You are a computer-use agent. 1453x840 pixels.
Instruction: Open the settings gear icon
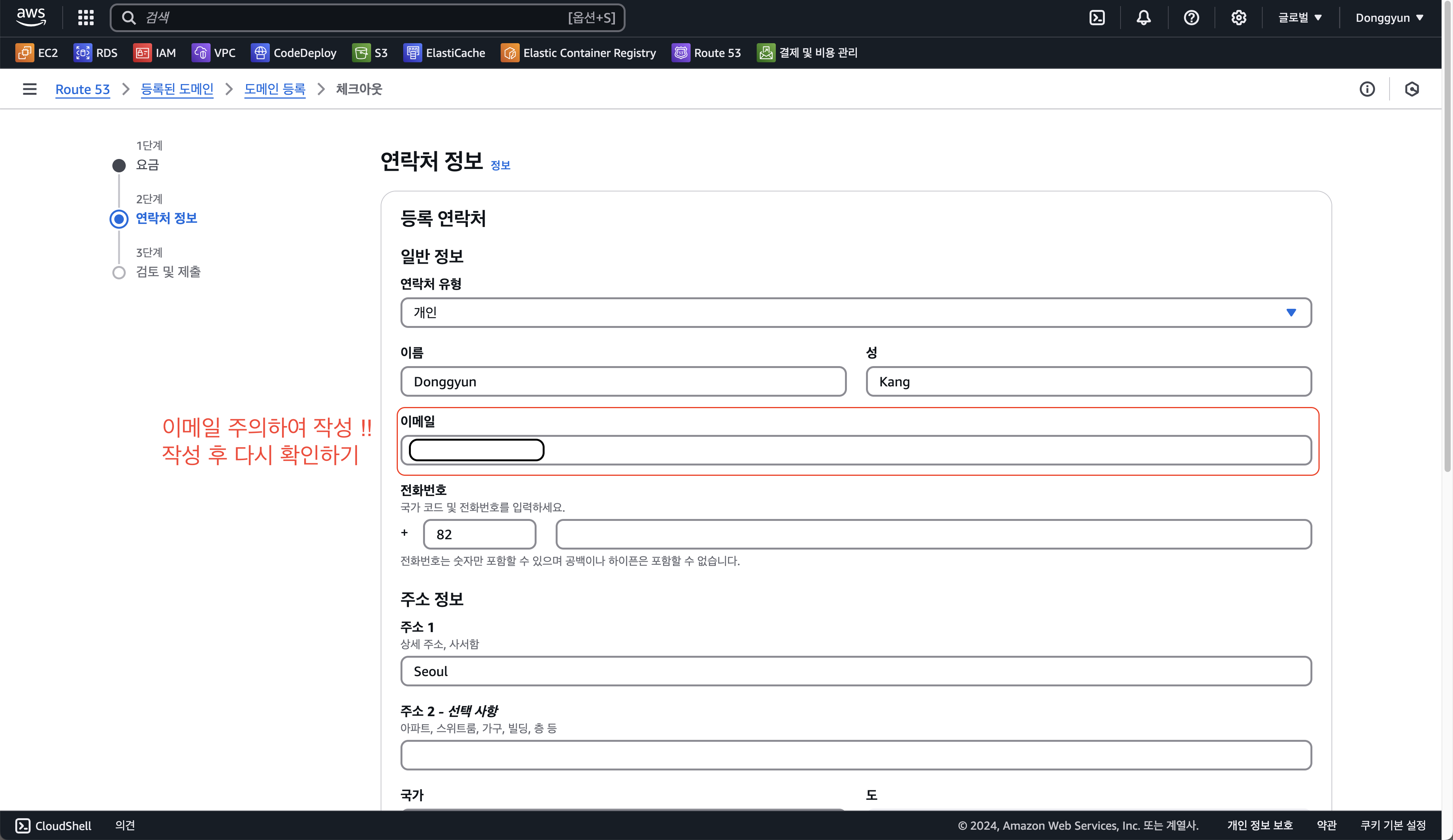point(1239,18)
